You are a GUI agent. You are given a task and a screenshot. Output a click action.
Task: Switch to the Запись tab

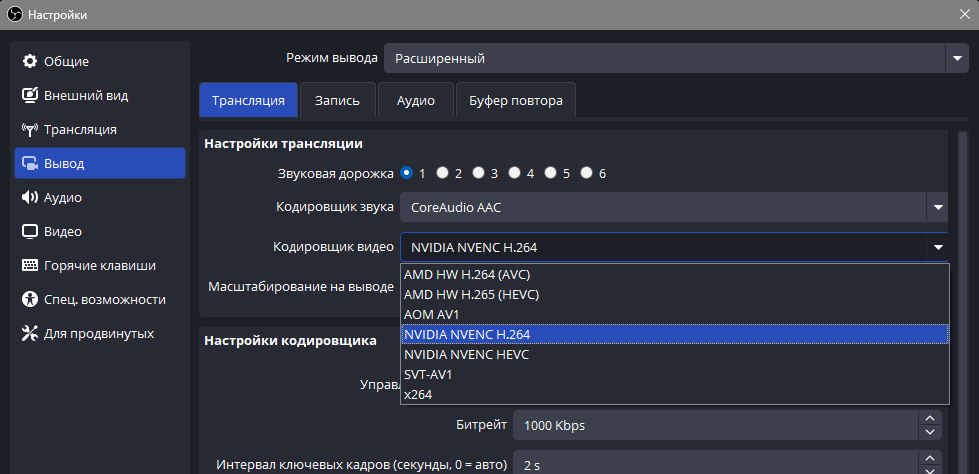point(337,100)
